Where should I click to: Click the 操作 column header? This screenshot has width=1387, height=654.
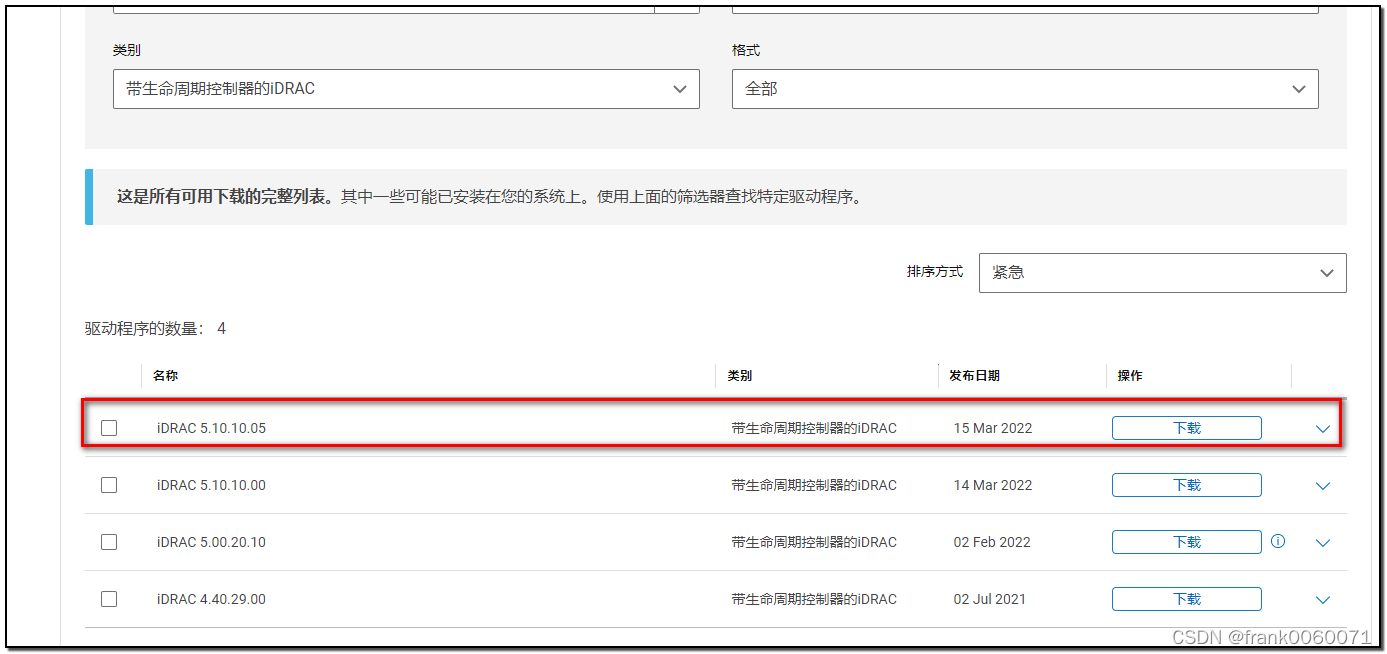1130,376
